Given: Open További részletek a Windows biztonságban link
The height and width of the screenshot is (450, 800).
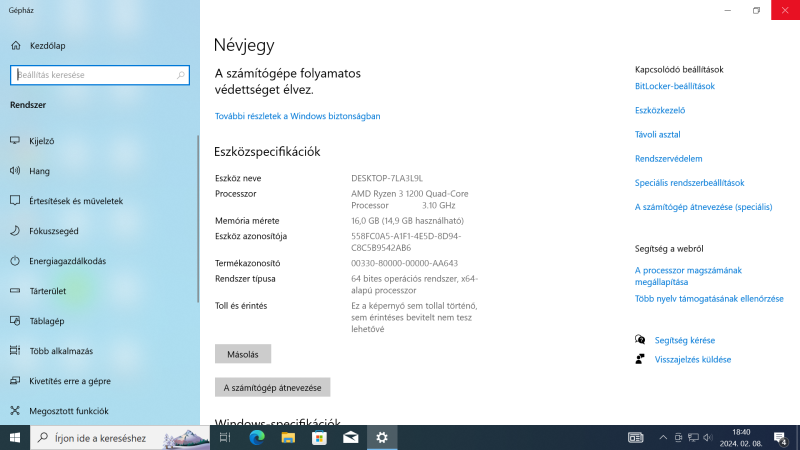Looking at the screenshot, I should tap(297, 116).
